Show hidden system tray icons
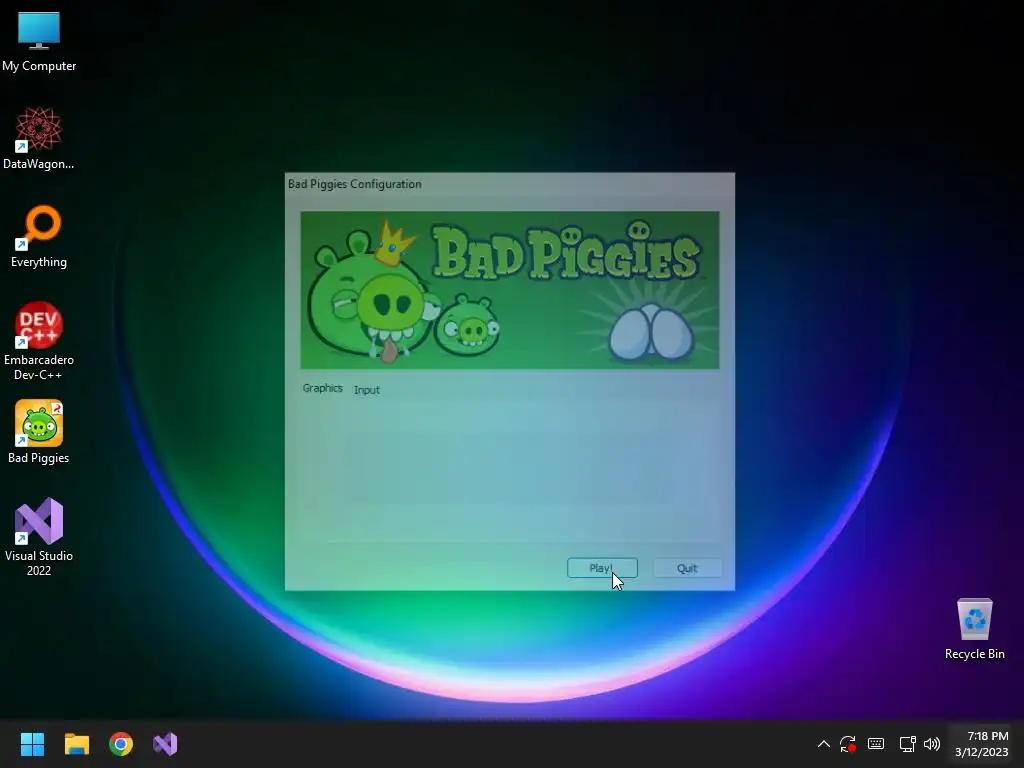 (824, 744)
